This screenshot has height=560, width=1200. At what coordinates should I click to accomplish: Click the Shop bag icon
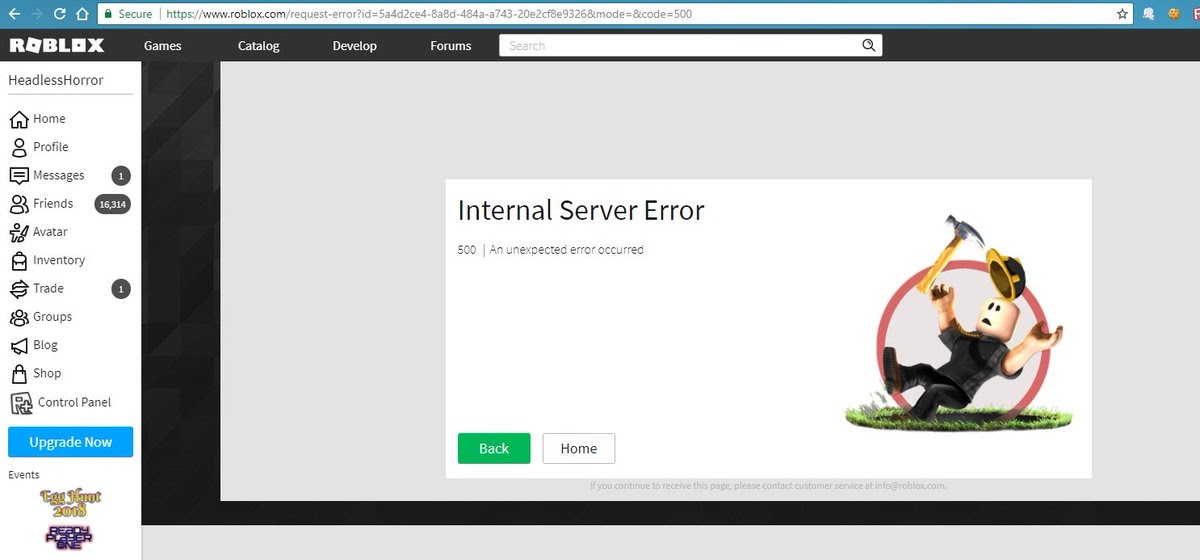point(18,373)
